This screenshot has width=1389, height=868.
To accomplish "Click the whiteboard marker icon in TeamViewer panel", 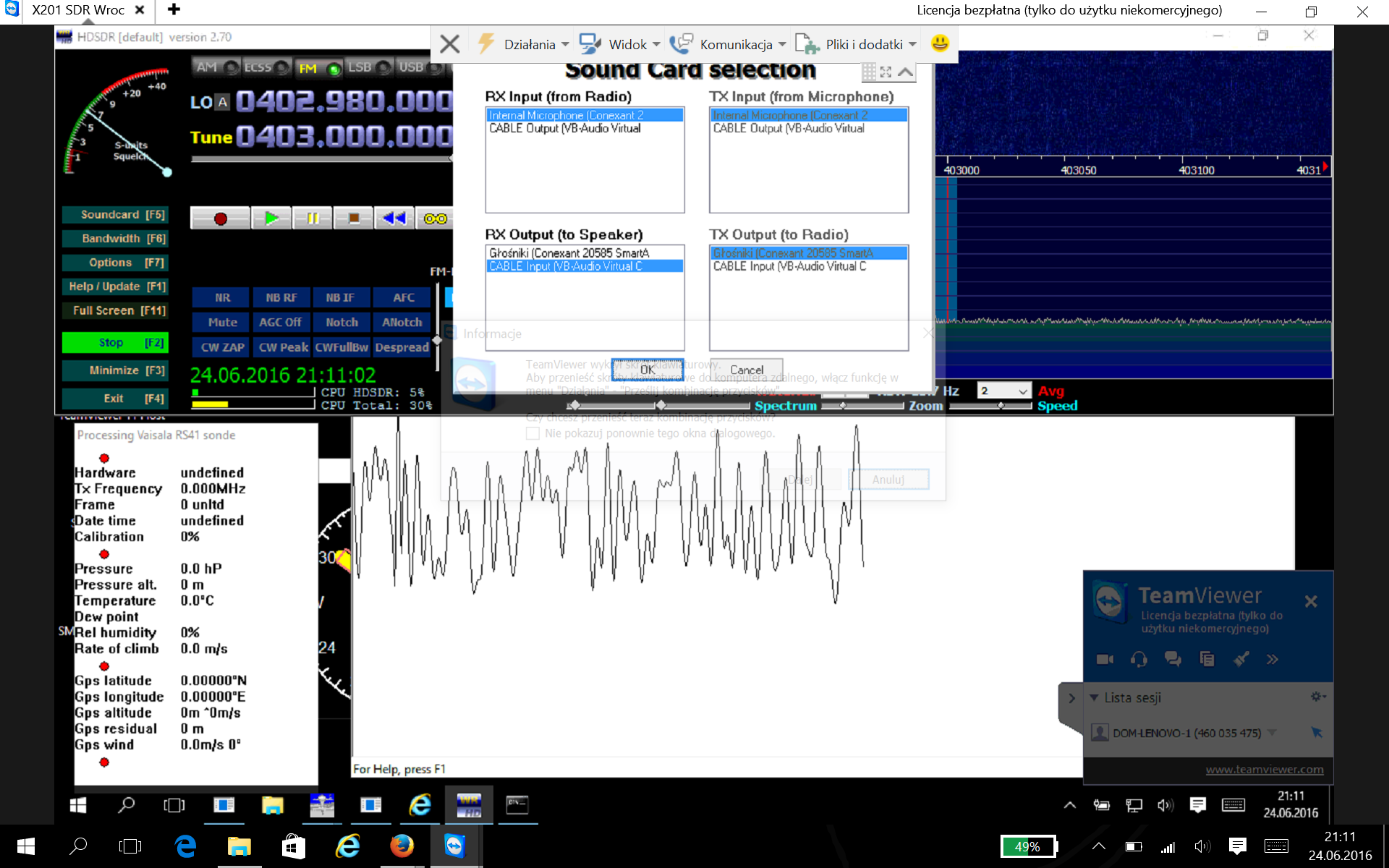I will (1241, 659).
